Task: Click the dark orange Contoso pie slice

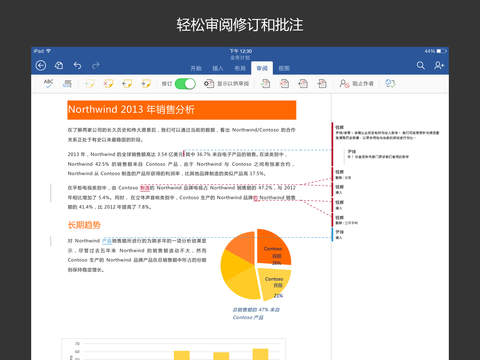Action: click(274, 247)
